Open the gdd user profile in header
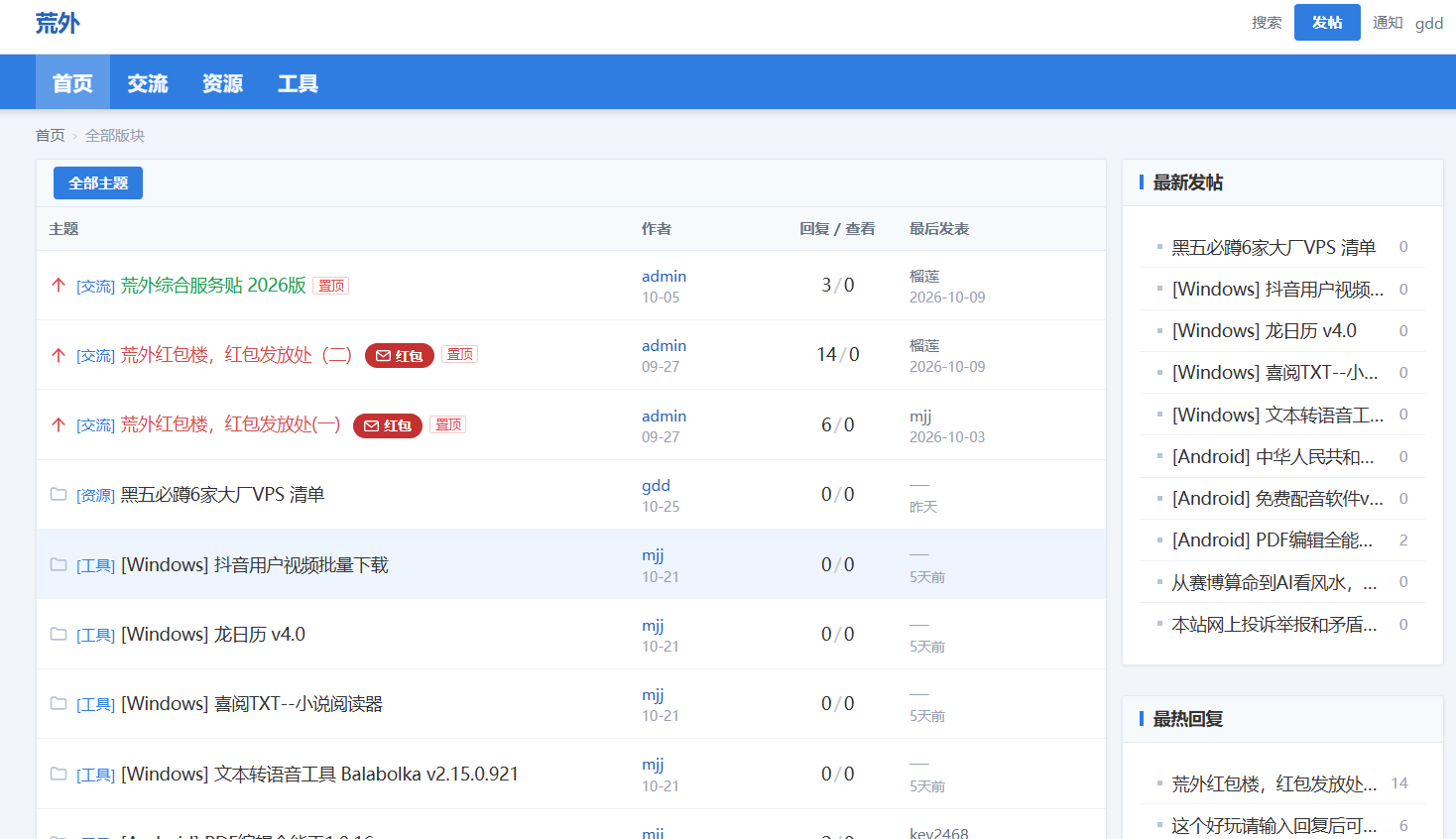 pos(1429,23)
